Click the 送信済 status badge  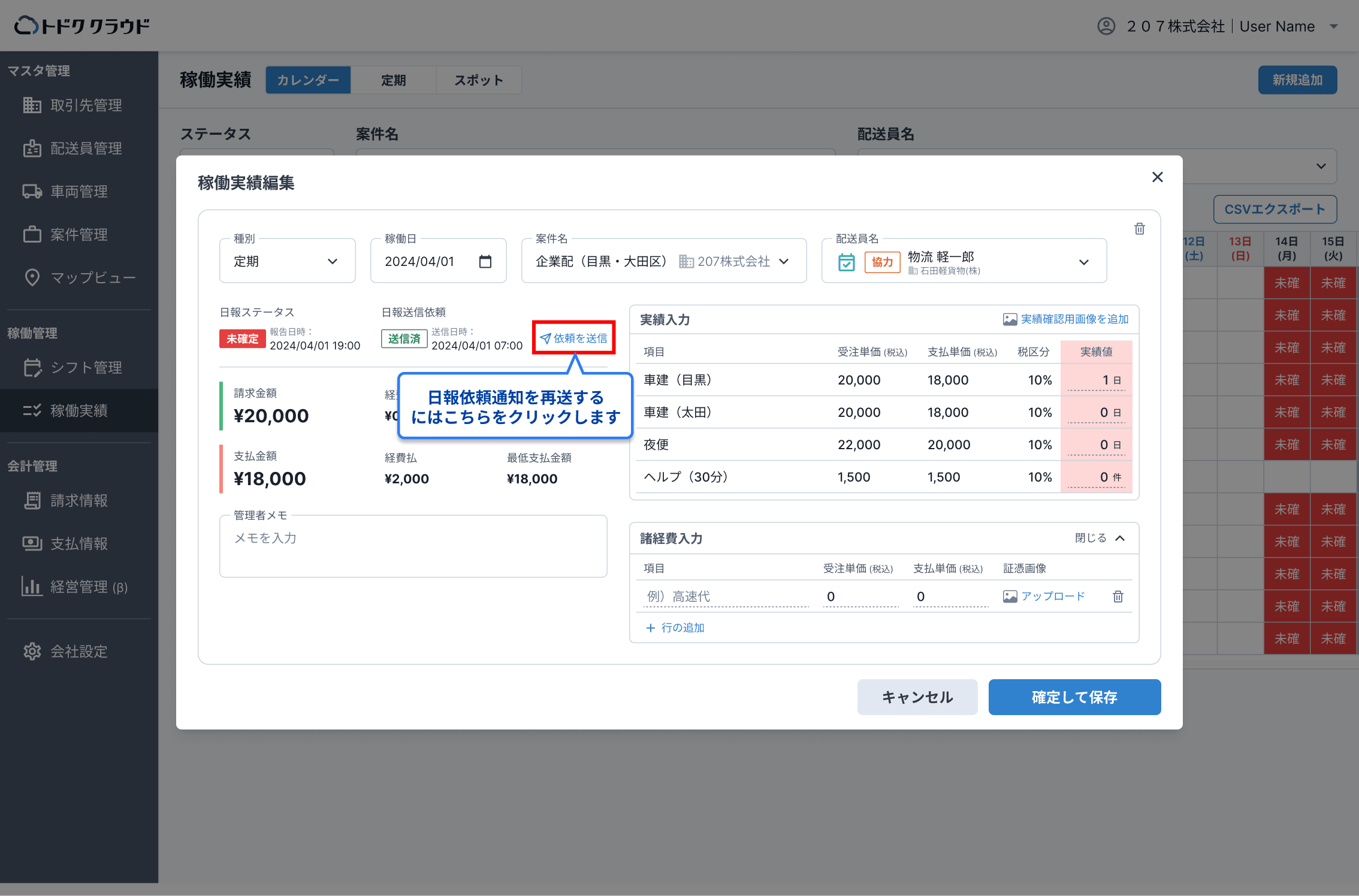(x=404, y=339)
